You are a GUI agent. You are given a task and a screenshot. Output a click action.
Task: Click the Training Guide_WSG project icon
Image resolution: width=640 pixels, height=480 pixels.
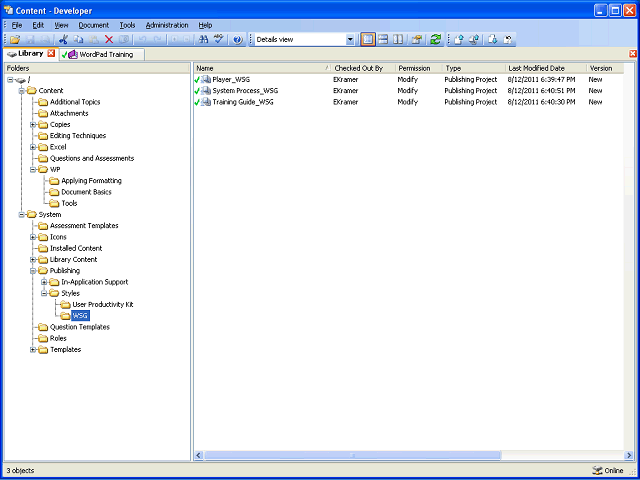(206, 102)
